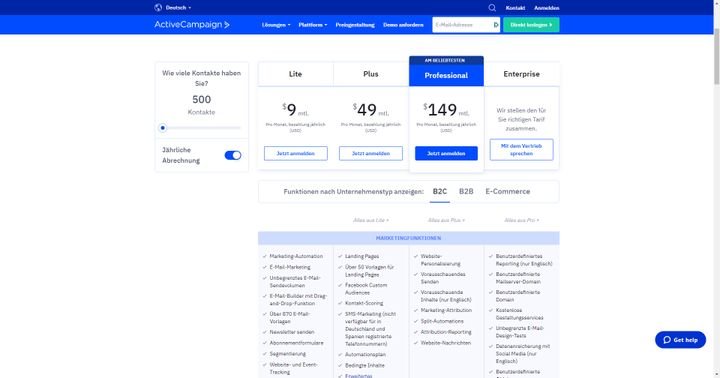The height and width of the screenshot is (378, 720).
Task: Open Demo anfordern in navigation
Action: click(x=403, y=25)
